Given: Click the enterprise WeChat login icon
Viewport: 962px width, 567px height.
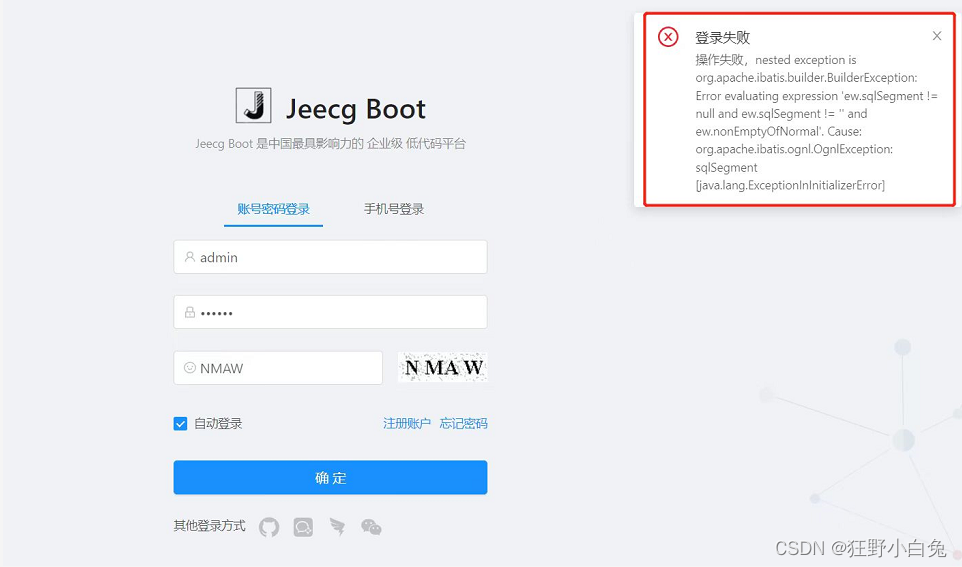Looking at the screenshot, I should point(303,527).
